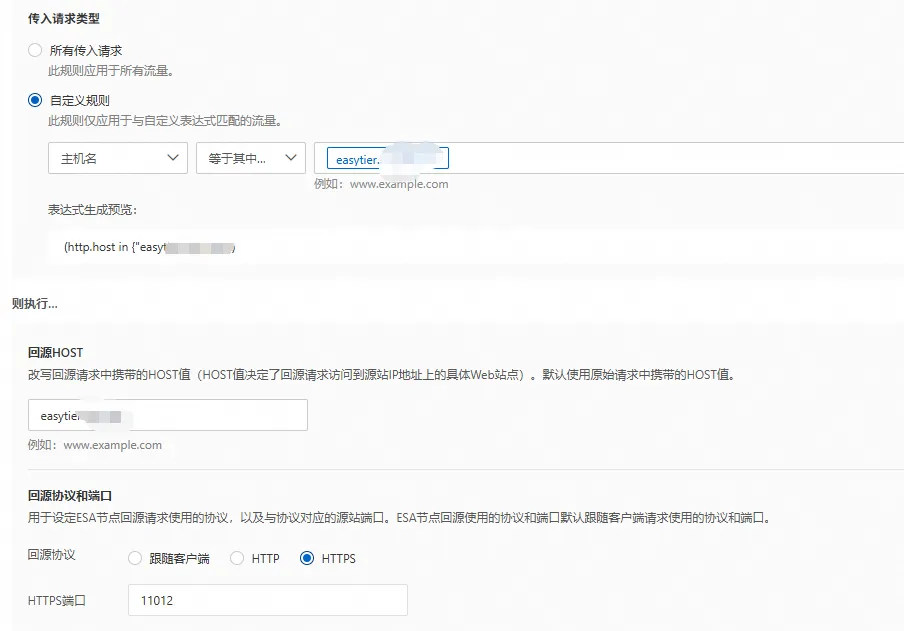Choose the 跟随客户端 origin protocol option
The height and width of the screenshot is (631, 904).
point(135,559)
